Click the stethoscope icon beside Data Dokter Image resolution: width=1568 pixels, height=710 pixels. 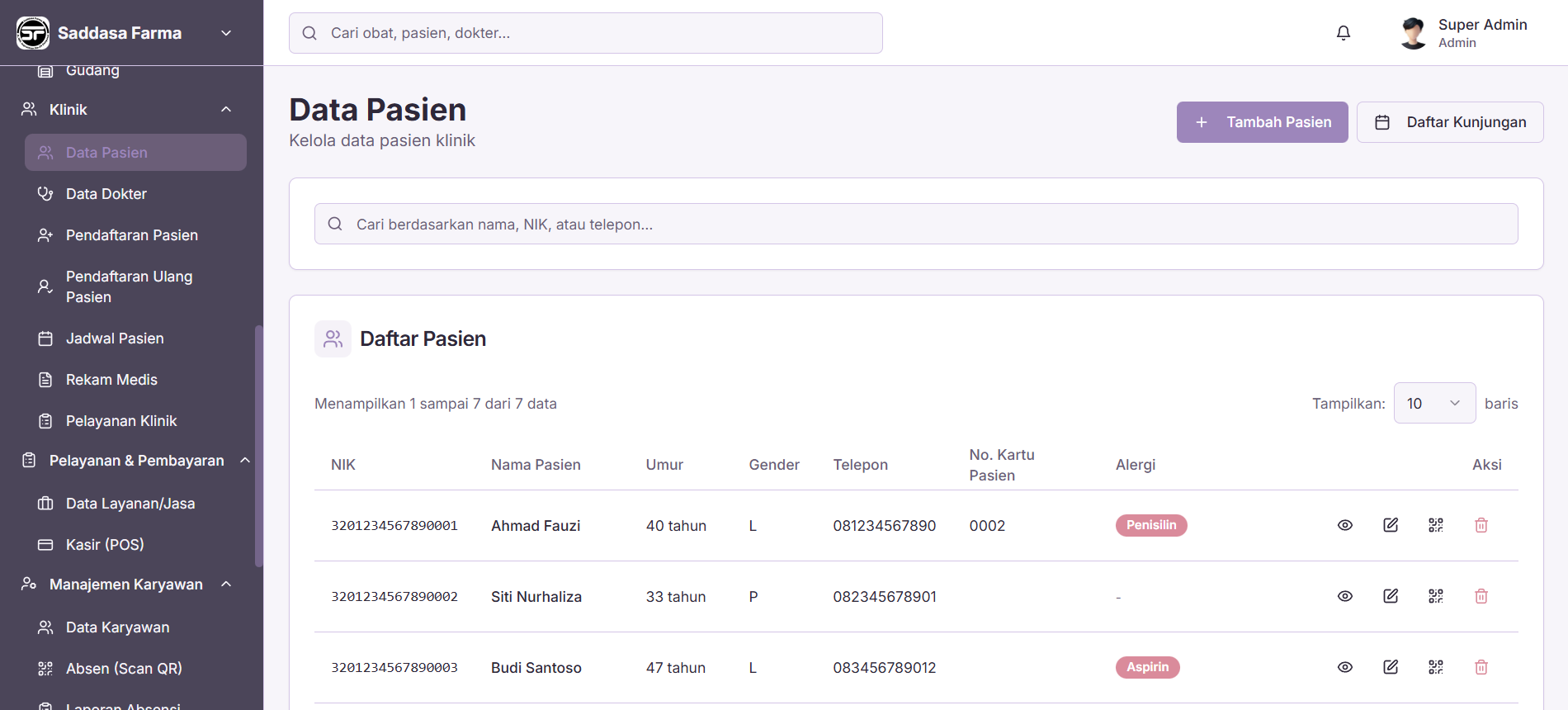coord(45,194)
